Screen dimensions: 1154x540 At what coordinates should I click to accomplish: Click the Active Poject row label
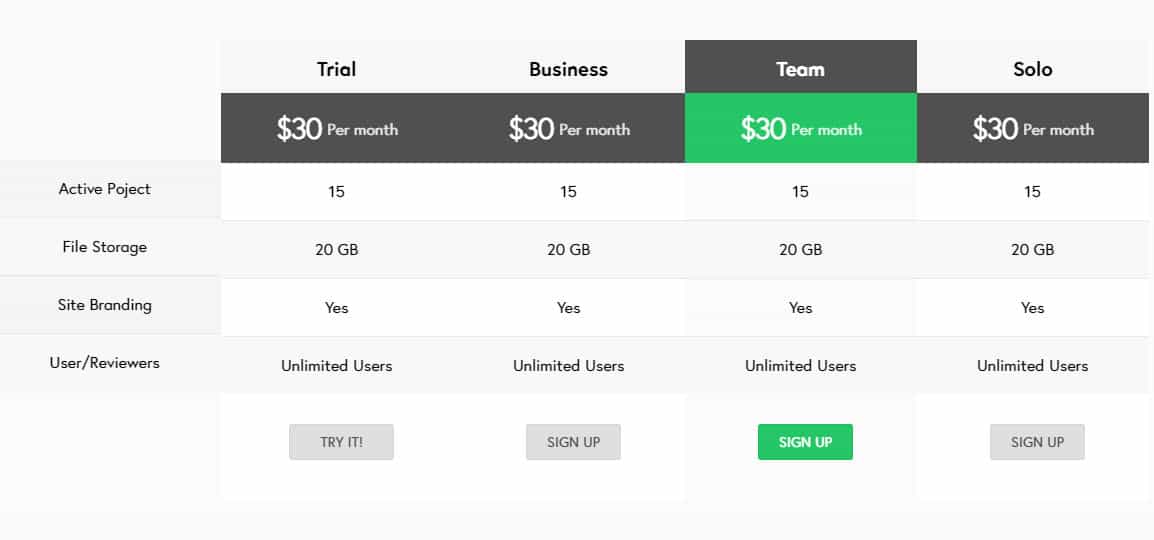[x=105, y=189]
